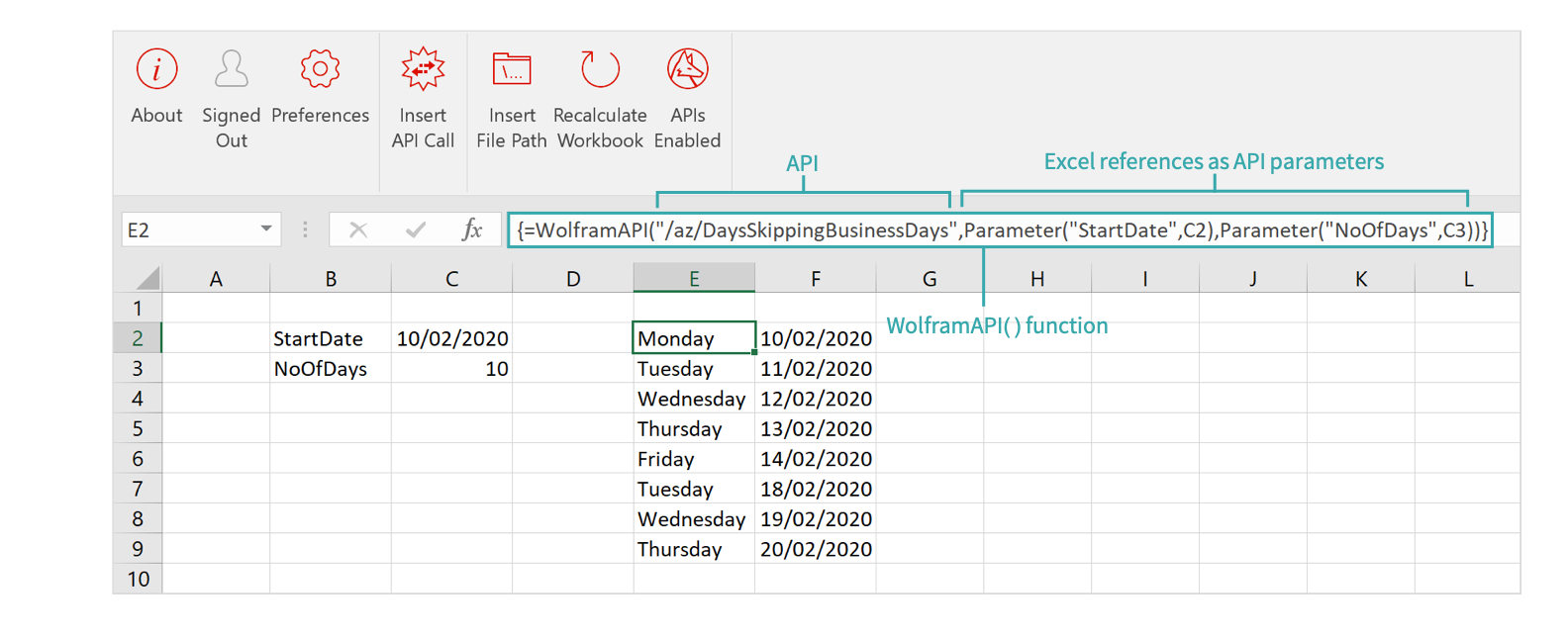The image size is (1568, 637).
Task: Click Insert File Path icon
Action: point(512,70)
